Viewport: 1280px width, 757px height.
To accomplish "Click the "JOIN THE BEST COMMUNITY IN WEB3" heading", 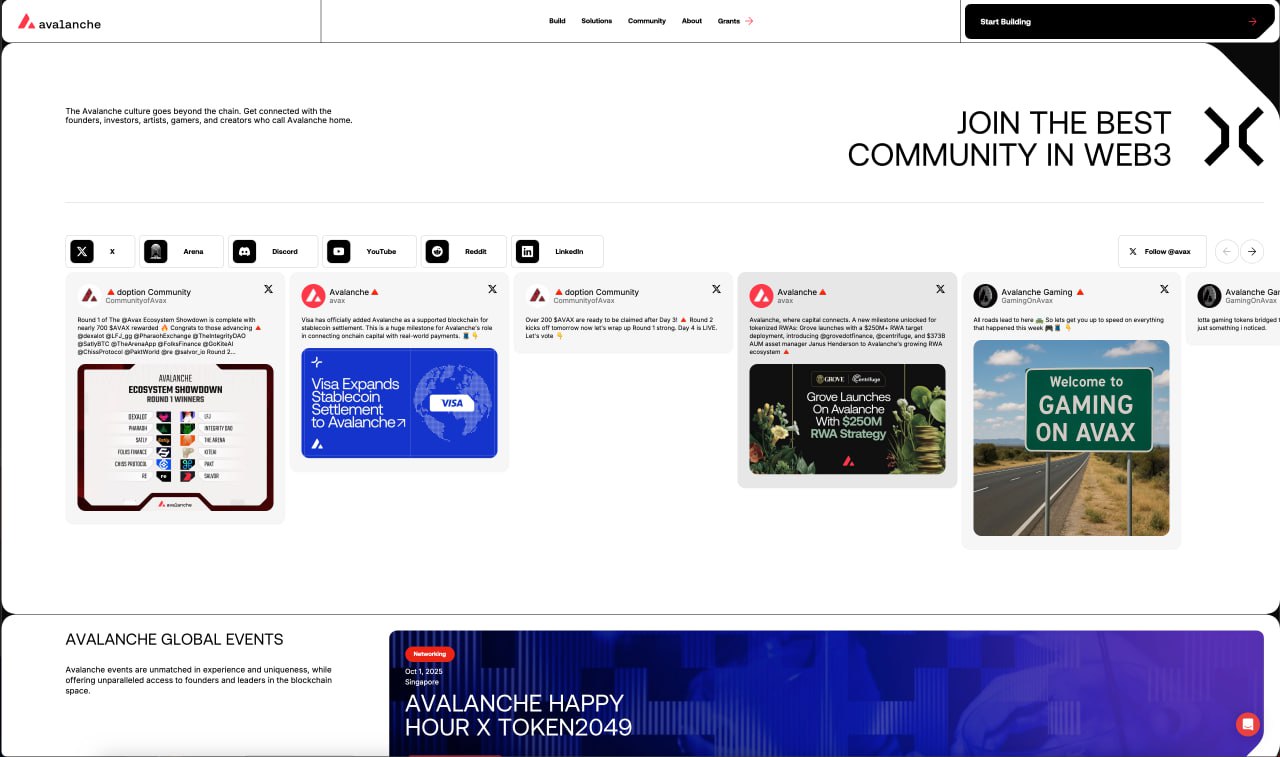I will click(x=1009, y=138).
